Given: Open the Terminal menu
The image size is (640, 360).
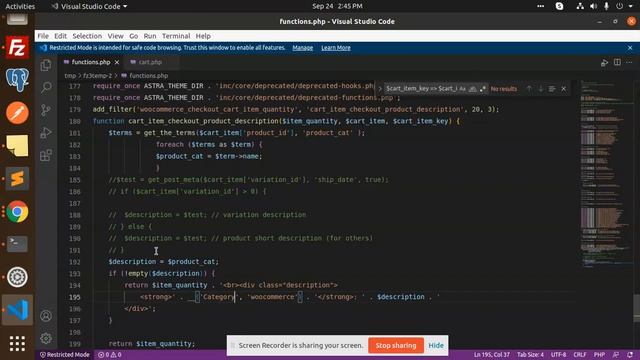Looking at the screenshot, I should click(x=176, y=36).
